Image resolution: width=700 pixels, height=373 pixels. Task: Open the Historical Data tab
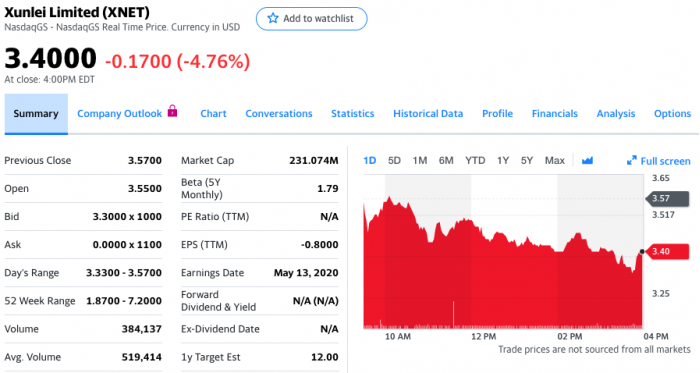click(428, 114)
